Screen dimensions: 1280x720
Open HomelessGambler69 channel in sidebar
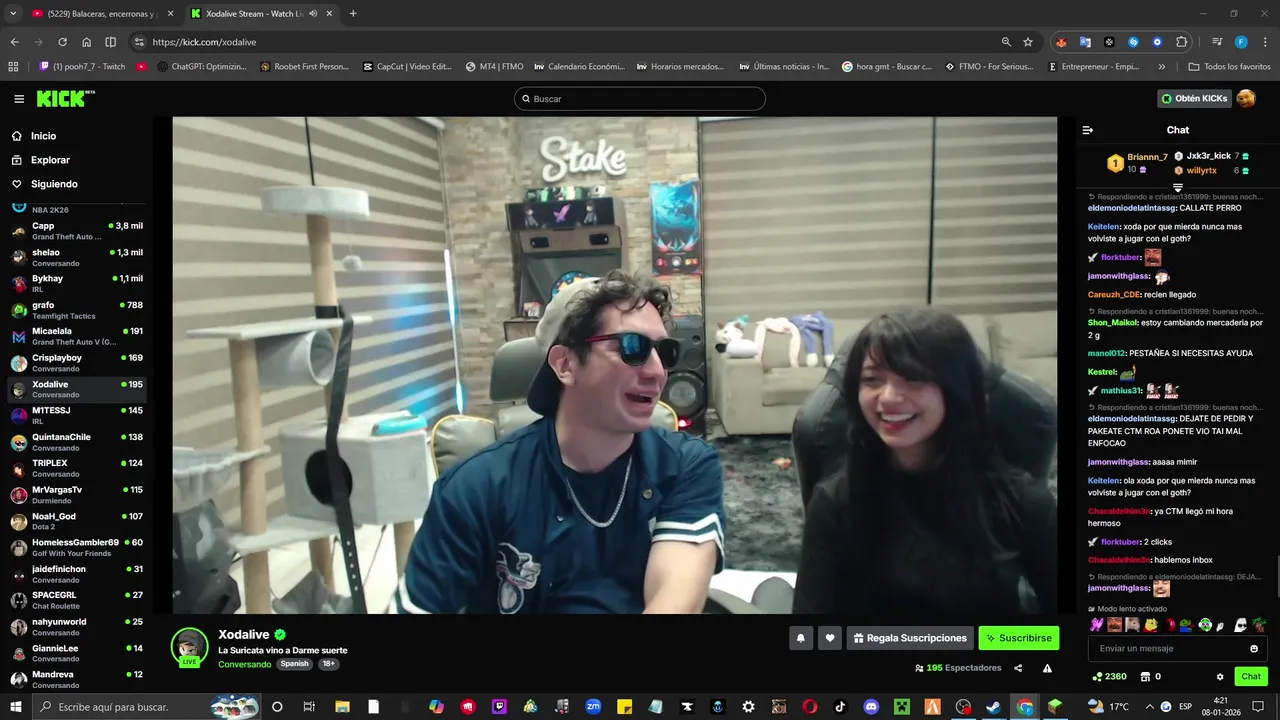[x=77, y=548]
